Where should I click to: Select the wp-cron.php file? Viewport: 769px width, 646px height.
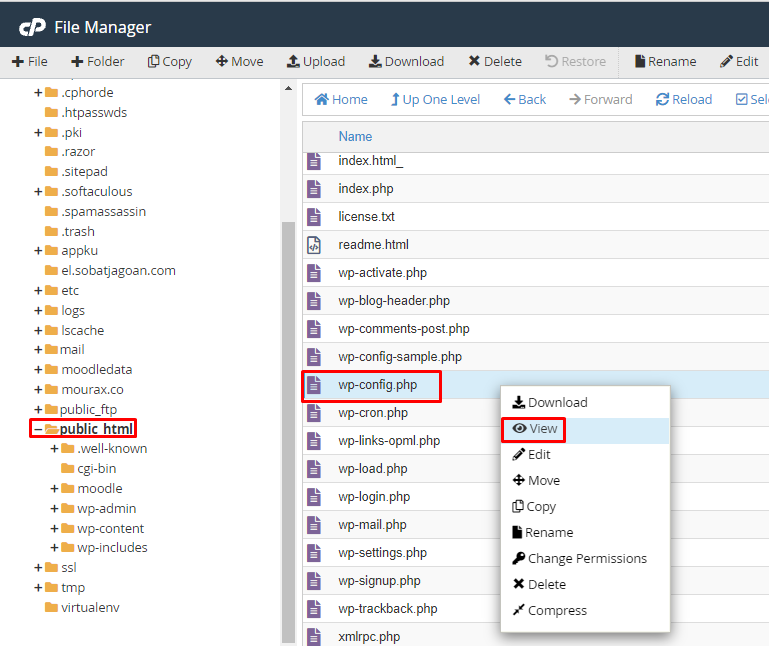[373, 413]
